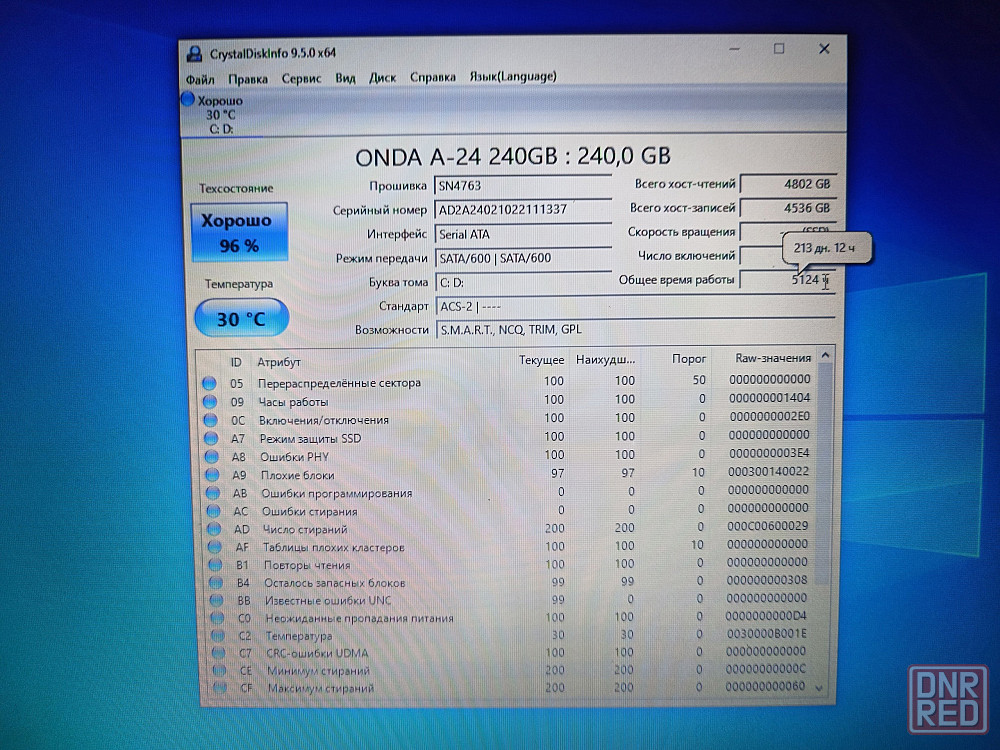The height and width of the screenshot is (750, 1000).
Task: Click the status icon for Таблицы плохих кластеров
Action: 215,547
